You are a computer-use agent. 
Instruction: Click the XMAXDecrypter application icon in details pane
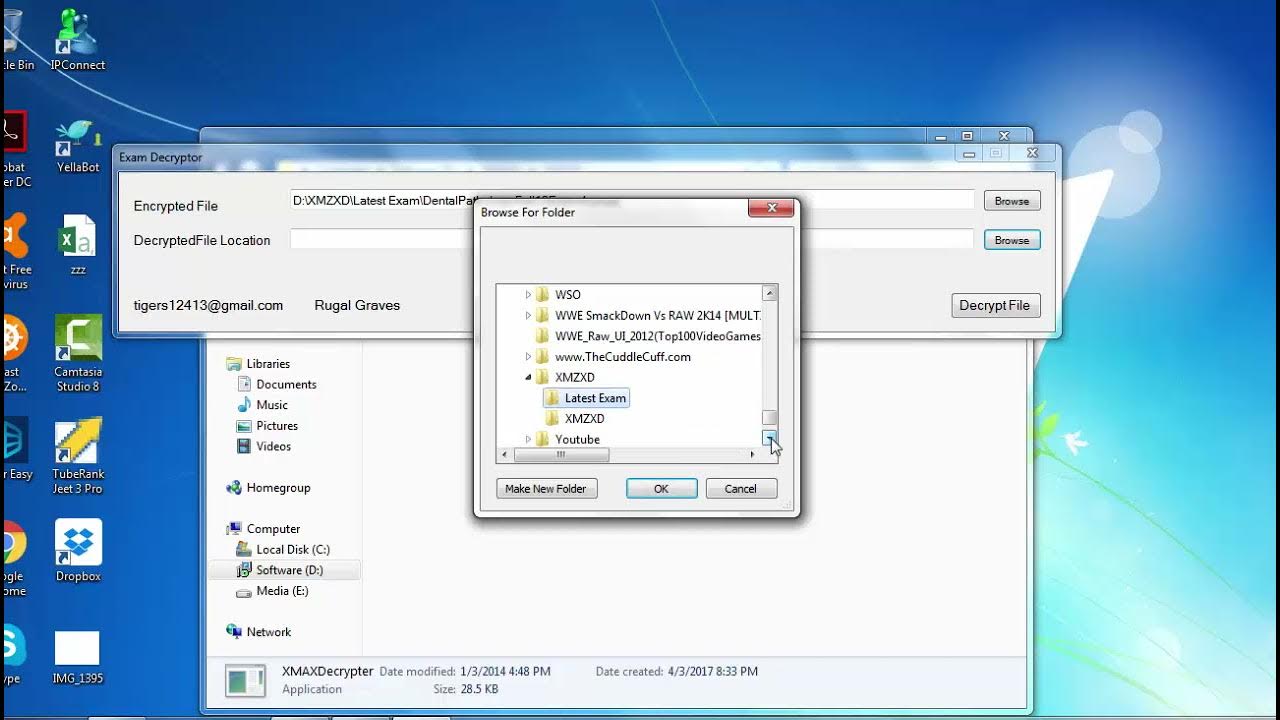tap(245, 681)
